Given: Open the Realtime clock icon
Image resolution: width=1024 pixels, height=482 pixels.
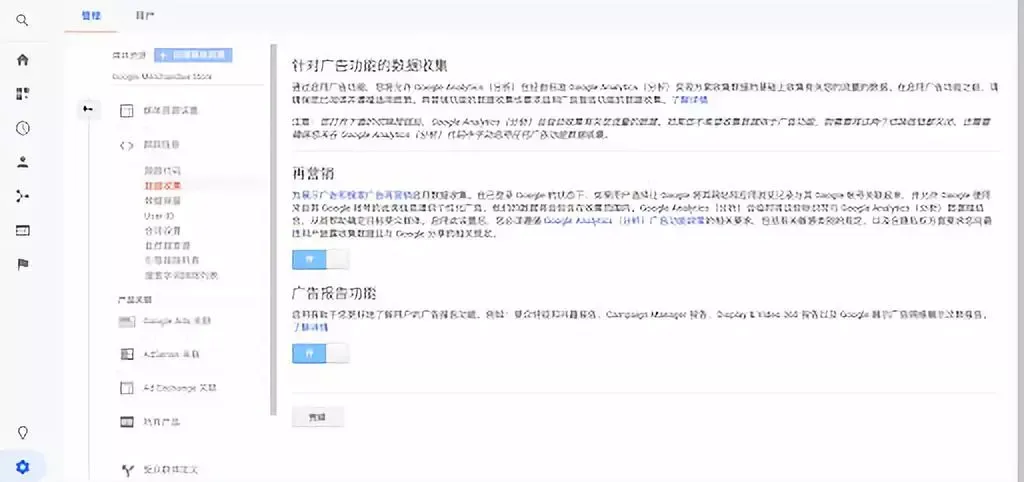Looking at the screenshot, I should point(22,129).
